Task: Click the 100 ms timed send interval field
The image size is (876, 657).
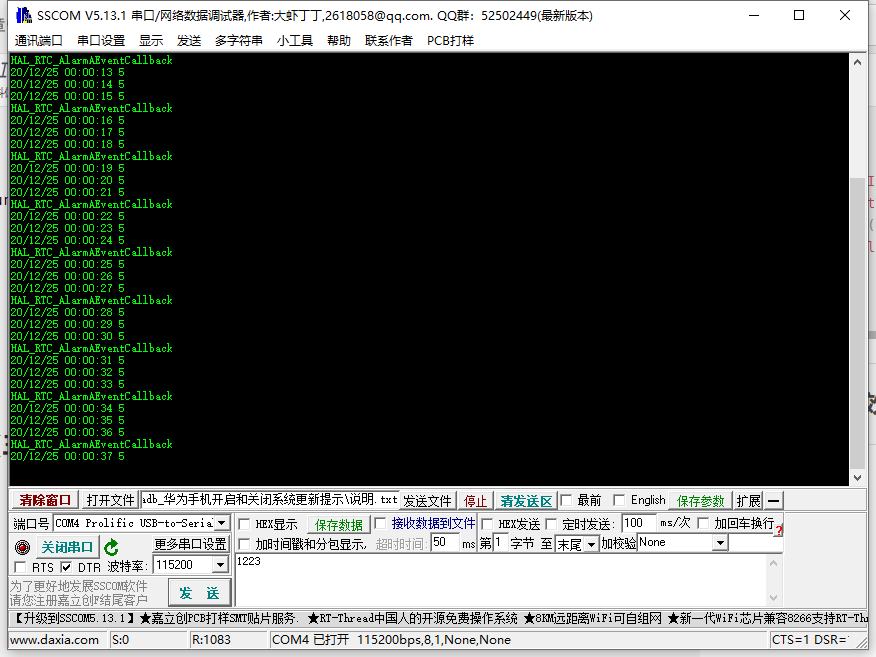Action: coord(639,523)
